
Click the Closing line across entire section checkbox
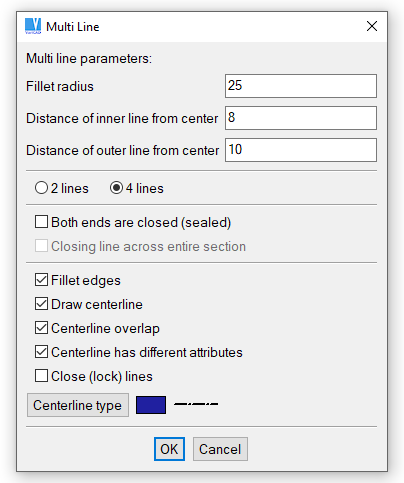41,246
